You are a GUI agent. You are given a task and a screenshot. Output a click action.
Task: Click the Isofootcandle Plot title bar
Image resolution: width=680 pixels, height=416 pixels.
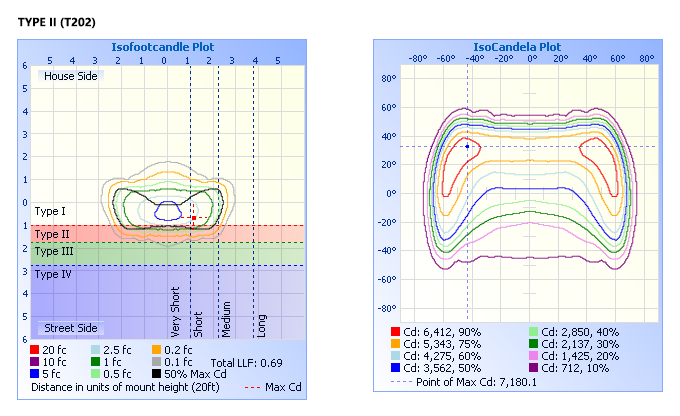pyautogui.click(x=162, y=47)
